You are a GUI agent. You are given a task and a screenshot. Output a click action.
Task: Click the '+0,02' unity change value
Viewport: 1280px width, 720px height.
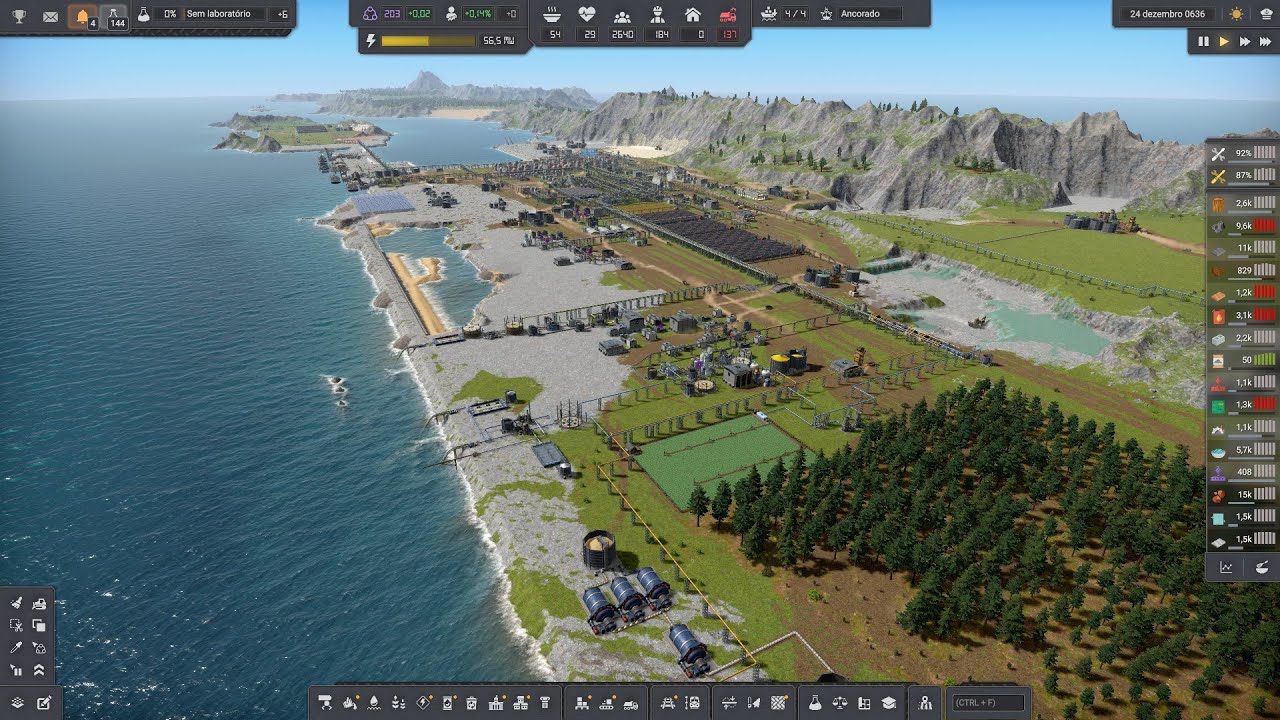pos(419,14)
